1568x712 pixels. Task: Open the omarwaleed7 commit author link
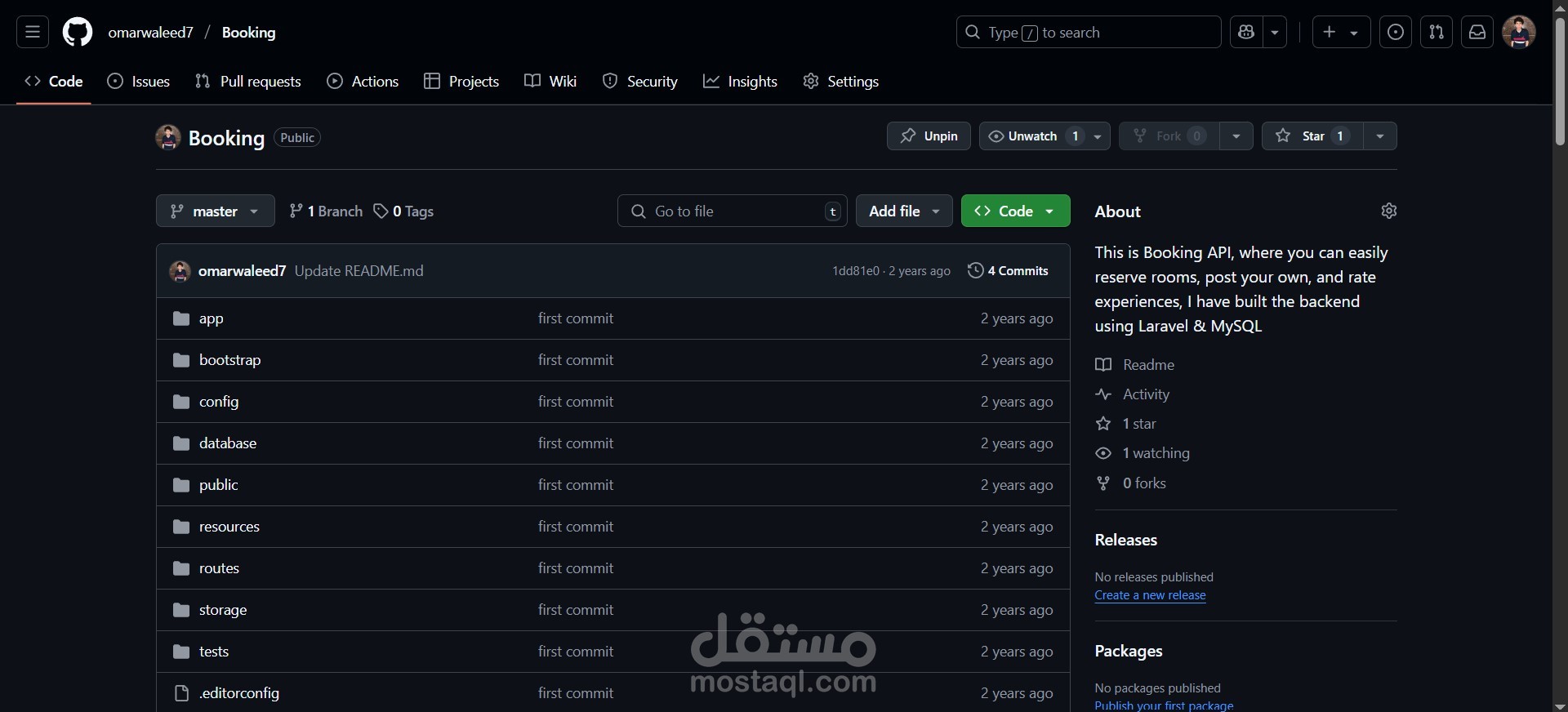[x=242, y=270]
